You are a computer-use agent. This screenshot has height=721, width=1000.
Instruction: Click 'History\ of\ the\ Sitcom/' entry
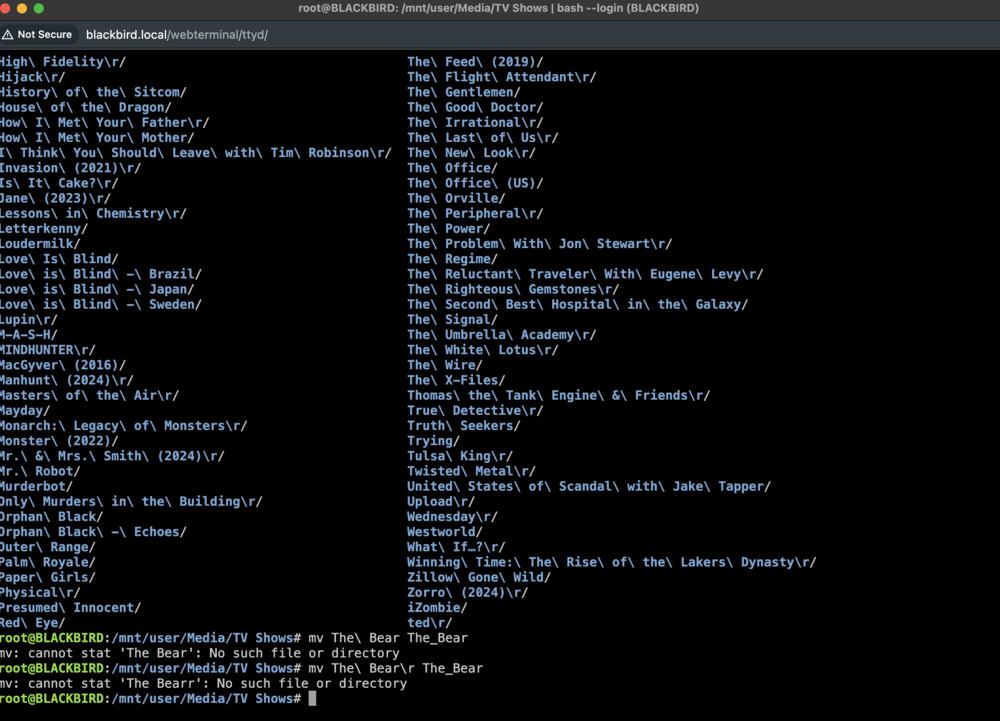(x=93, y=92)
